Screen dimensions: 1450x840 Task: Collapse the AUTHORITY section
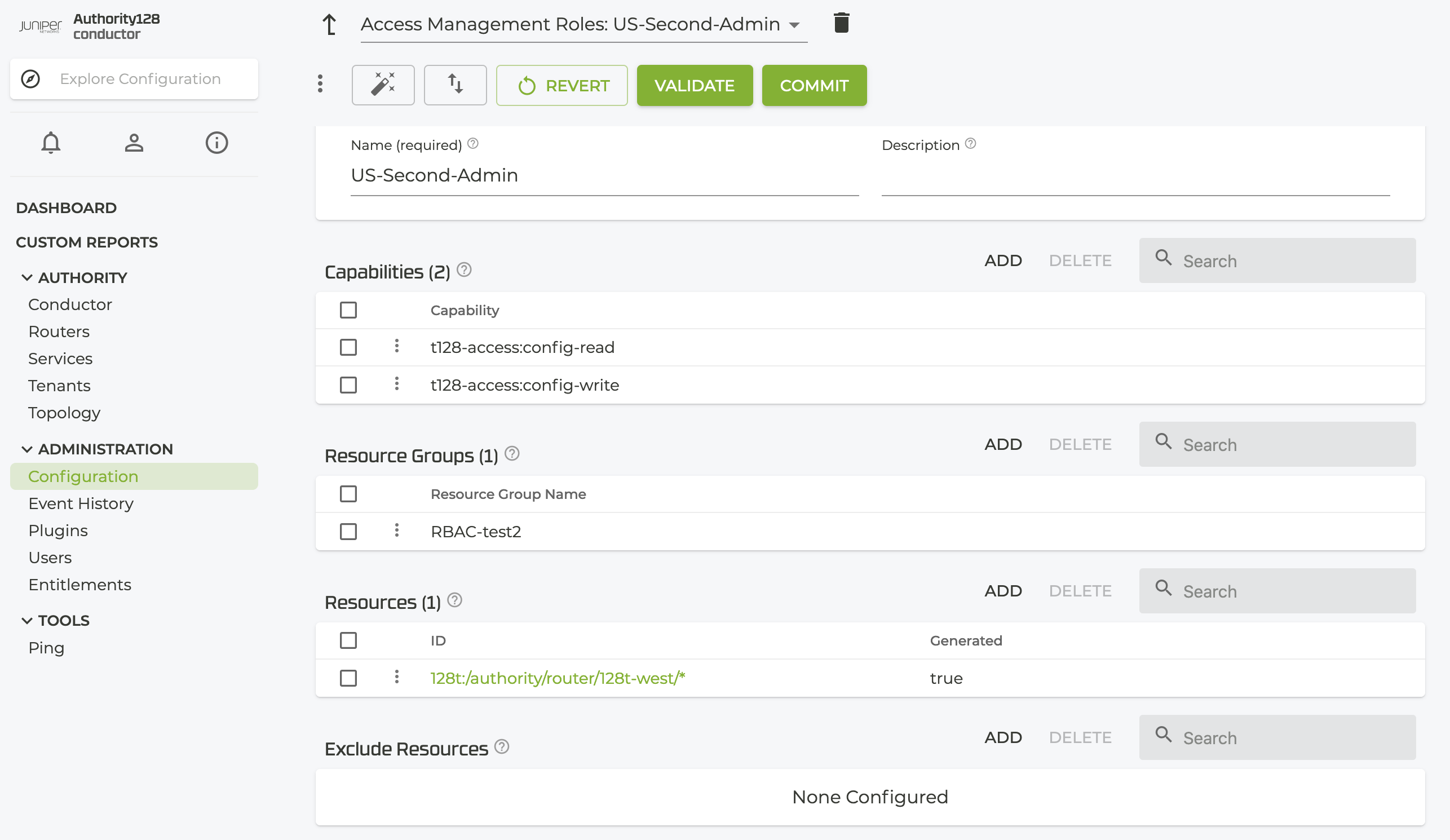tap(26, 278)
